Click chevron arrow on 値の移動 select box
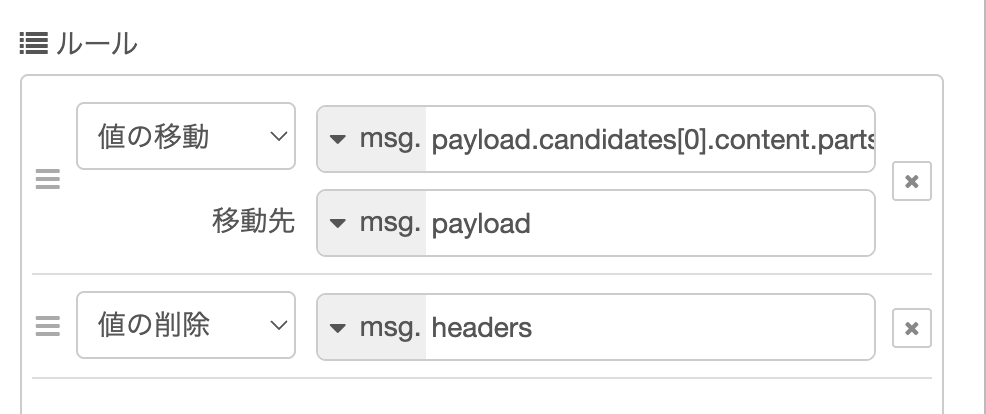986x414 pixels. [277, 136]
